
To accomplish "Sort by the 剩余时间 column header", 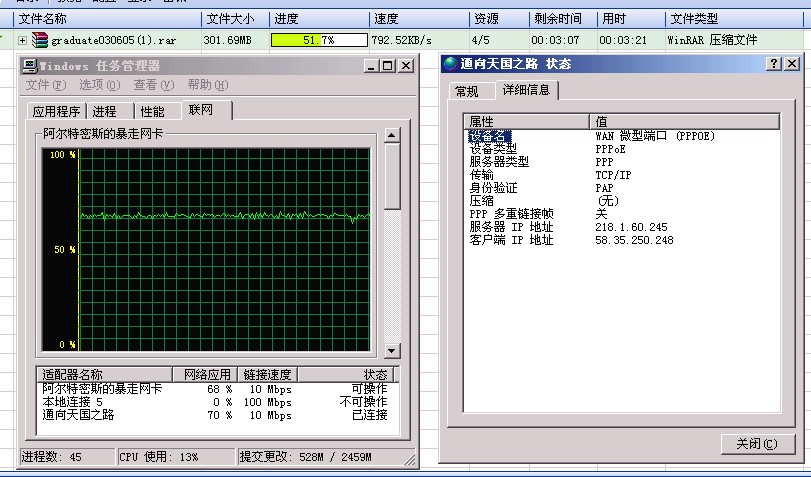I will pyautogui.click(x=563, y=19).
